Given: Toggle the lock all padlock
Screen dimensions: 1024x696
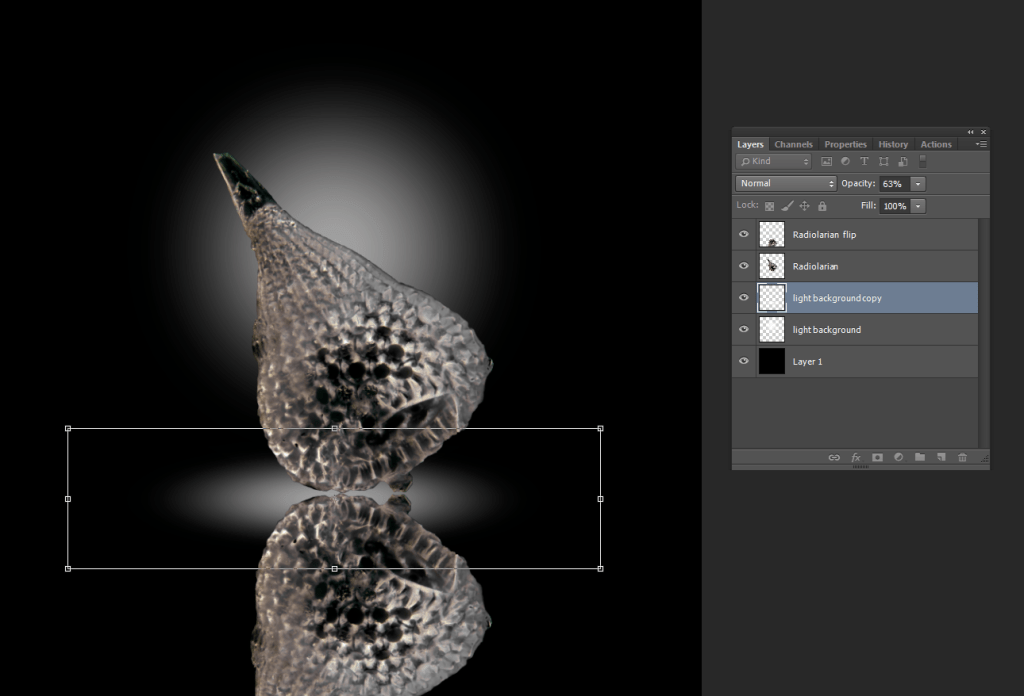Looking at the screenshot, I should [x=822, y=206].
